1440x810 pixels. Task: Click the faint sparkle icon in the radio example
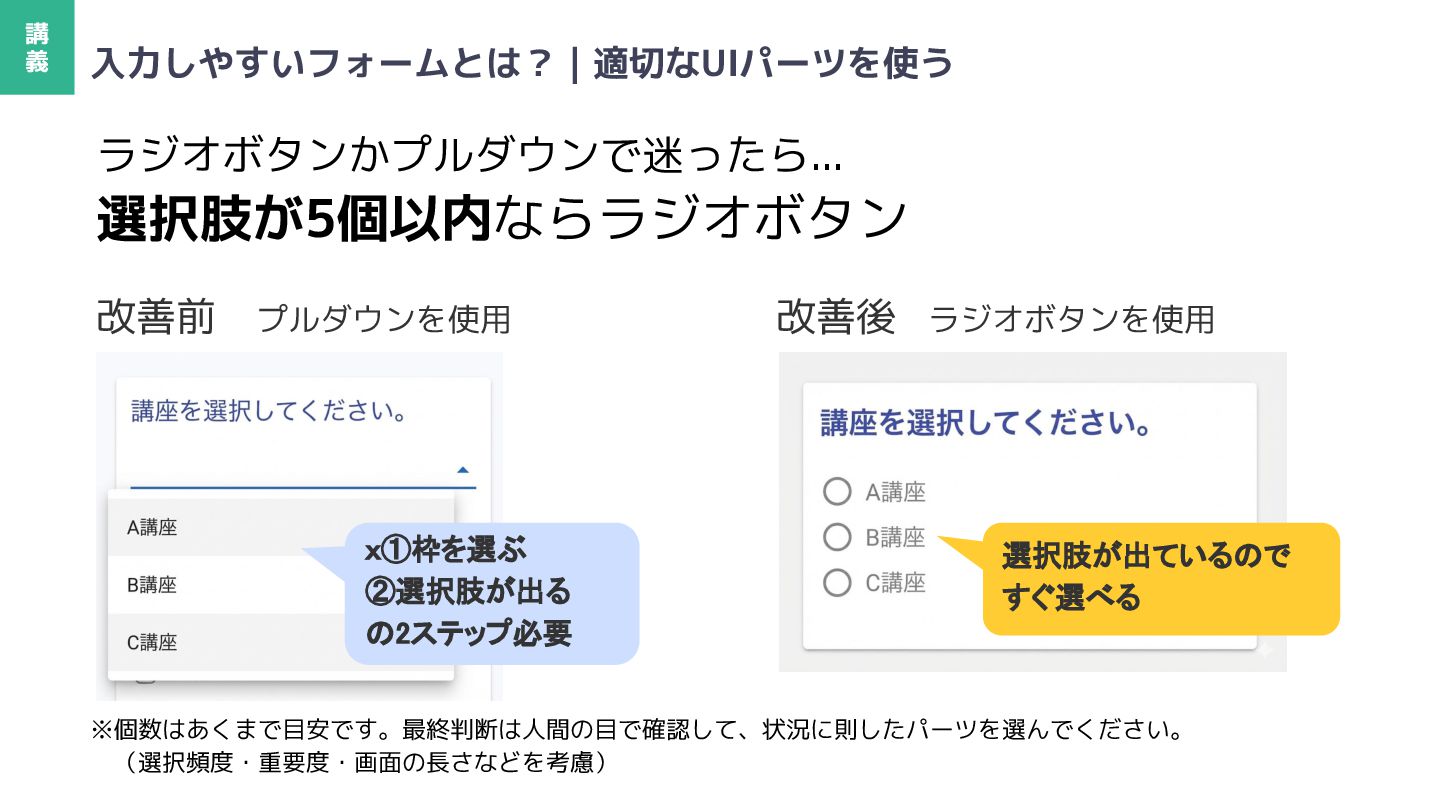(1264, 651)
